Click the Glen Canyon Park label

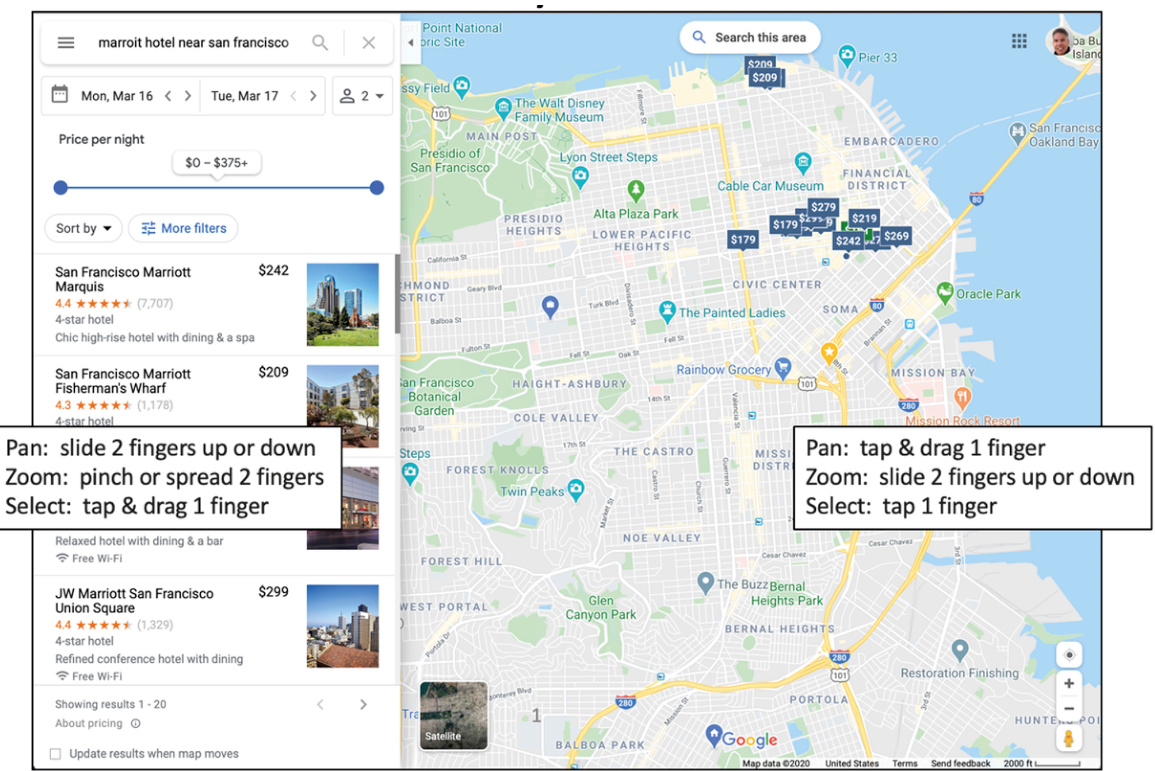(x=601, y=608)
